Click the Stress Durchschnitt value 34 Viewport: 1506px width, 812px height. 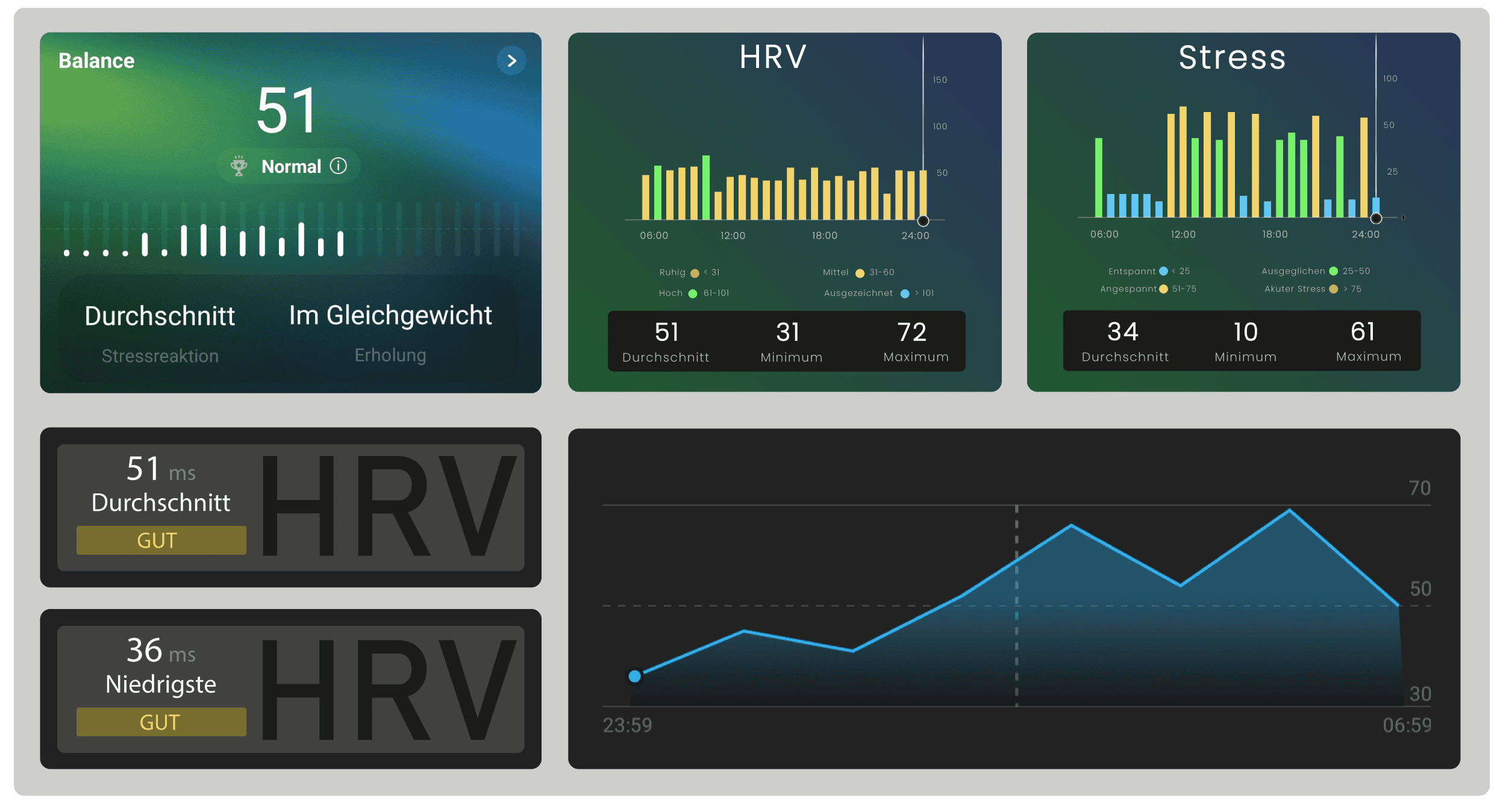point(1122,332)
